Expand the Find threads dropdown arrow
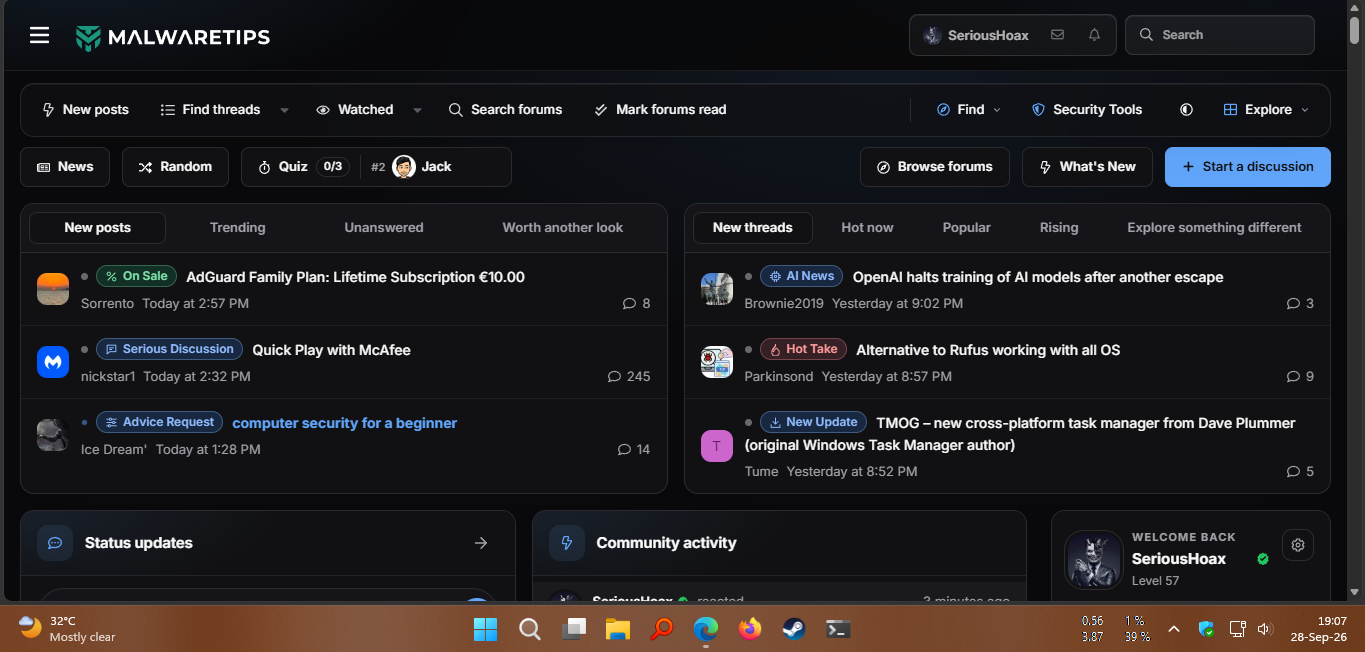Image resolution: width=1365 pixels, height=652 pixels. [284, 110]
